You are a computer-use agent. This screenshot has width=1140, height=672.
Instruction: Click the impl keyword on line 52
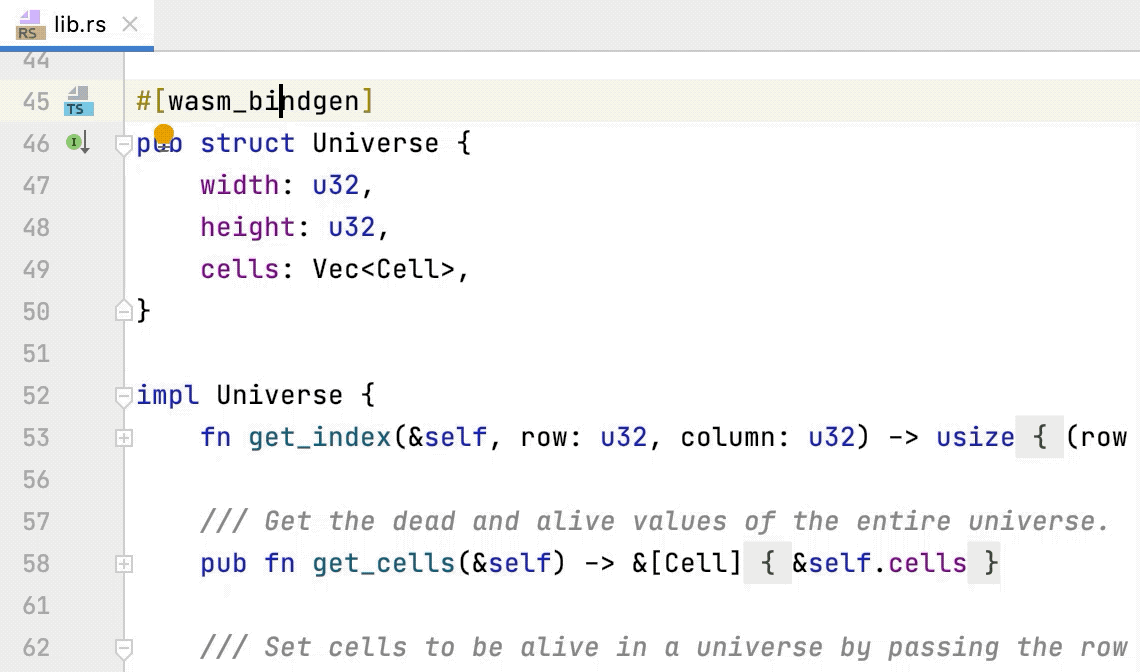[x=167, y=395]
